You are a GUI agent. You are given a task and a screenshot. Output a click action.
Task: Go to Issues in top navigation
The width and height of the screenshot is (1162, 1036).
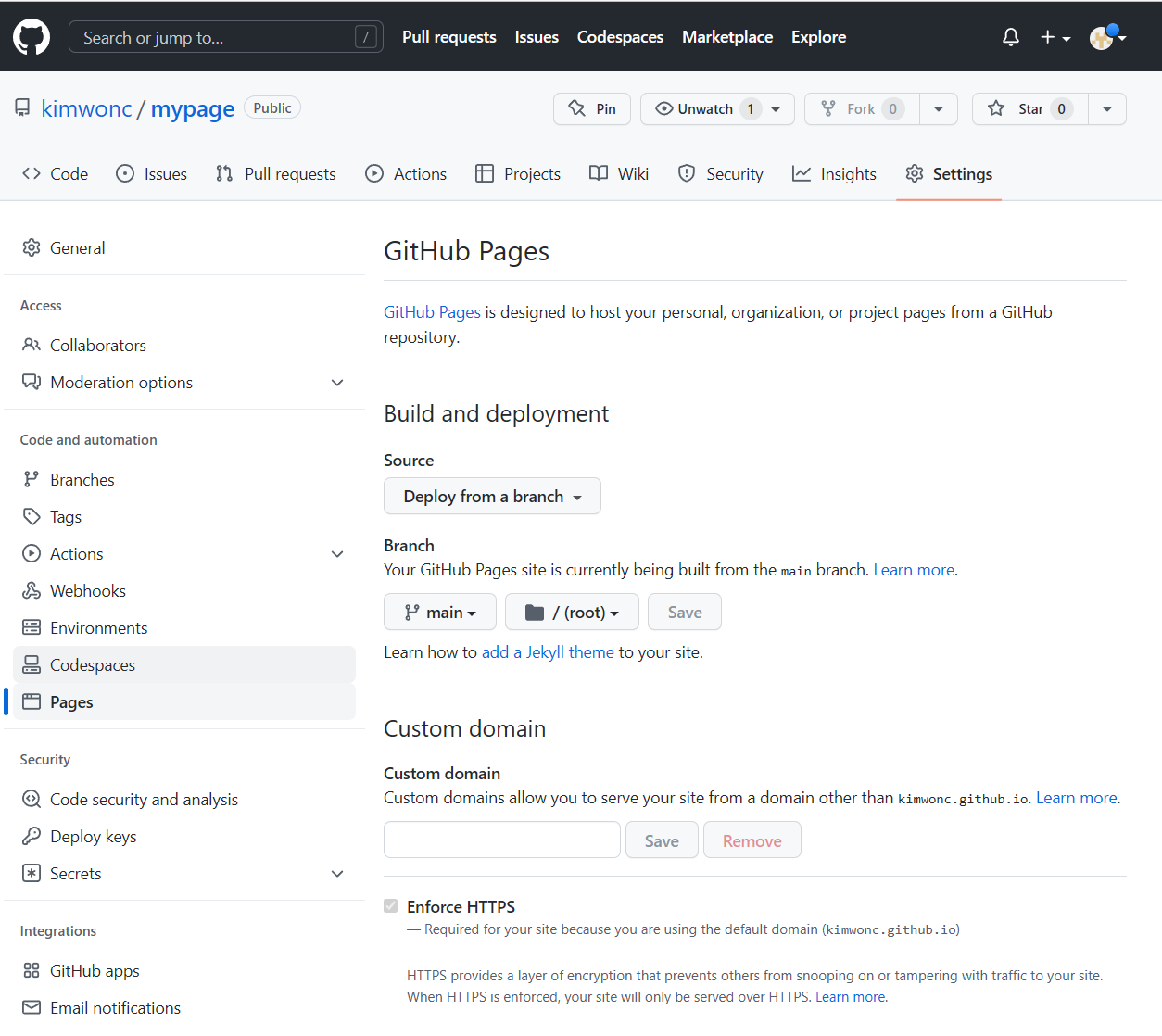click(x=537, y=37)
